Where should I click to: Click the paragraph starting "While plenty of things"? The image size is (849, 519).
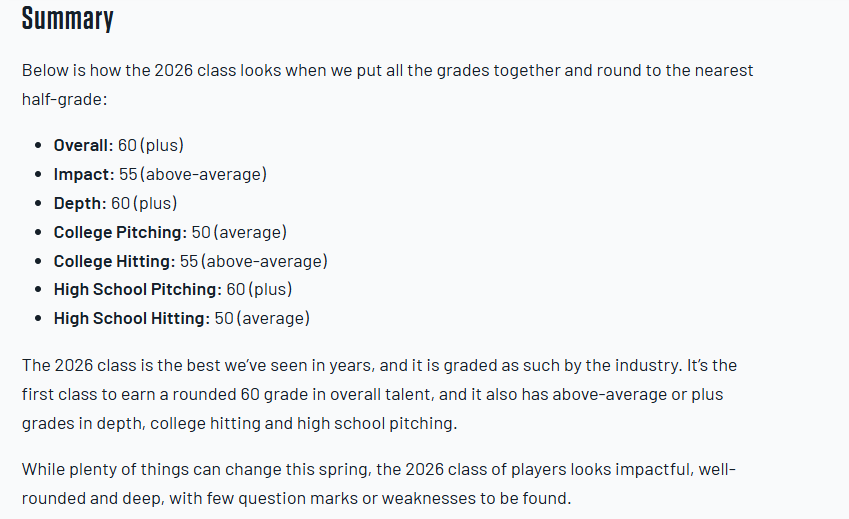coord(370,483)
